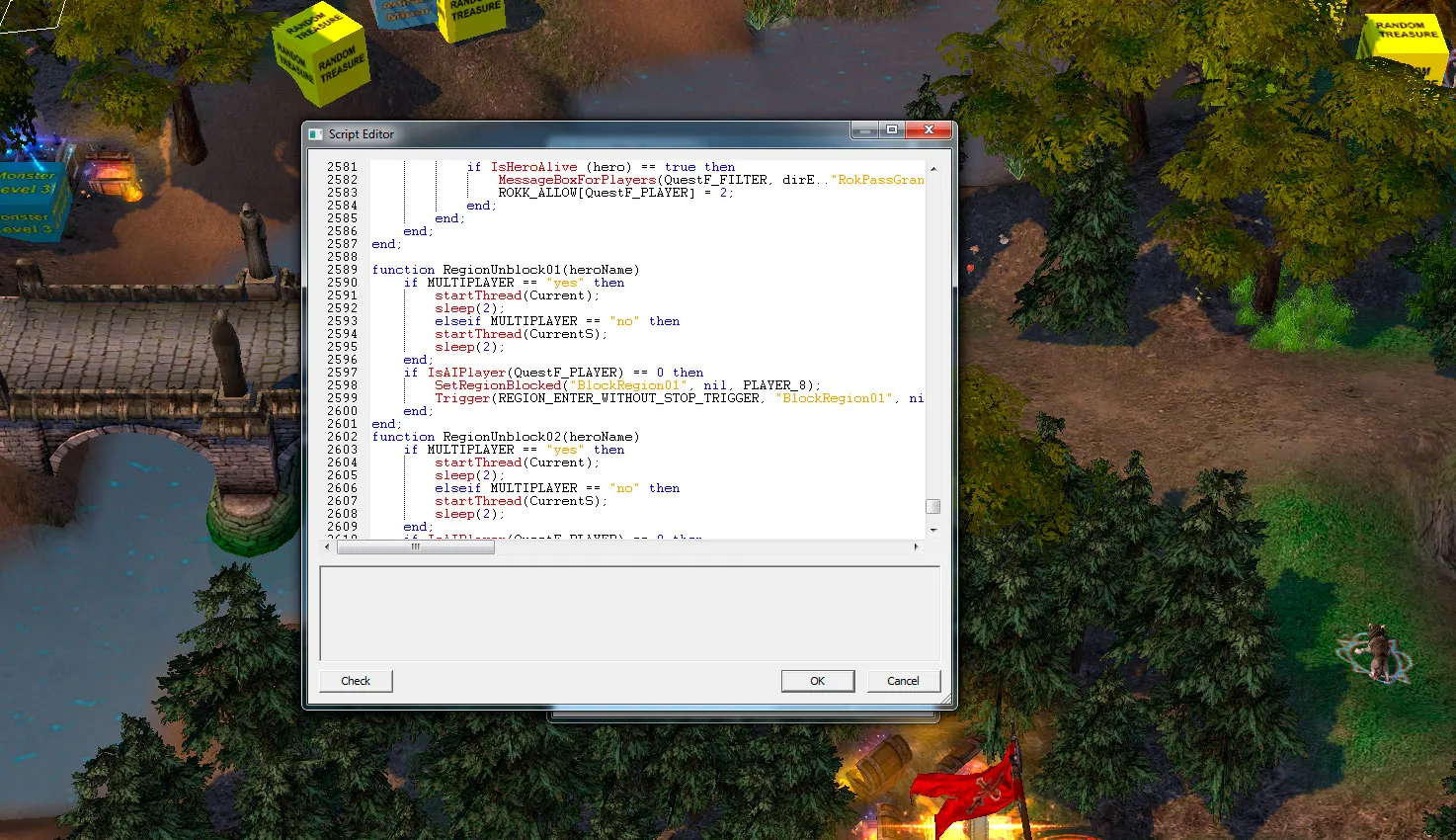The width and height of the screenshot is (1456, 840).
Task: Click the horizontal scrollbar's right arrow
Action: (916, 546)
